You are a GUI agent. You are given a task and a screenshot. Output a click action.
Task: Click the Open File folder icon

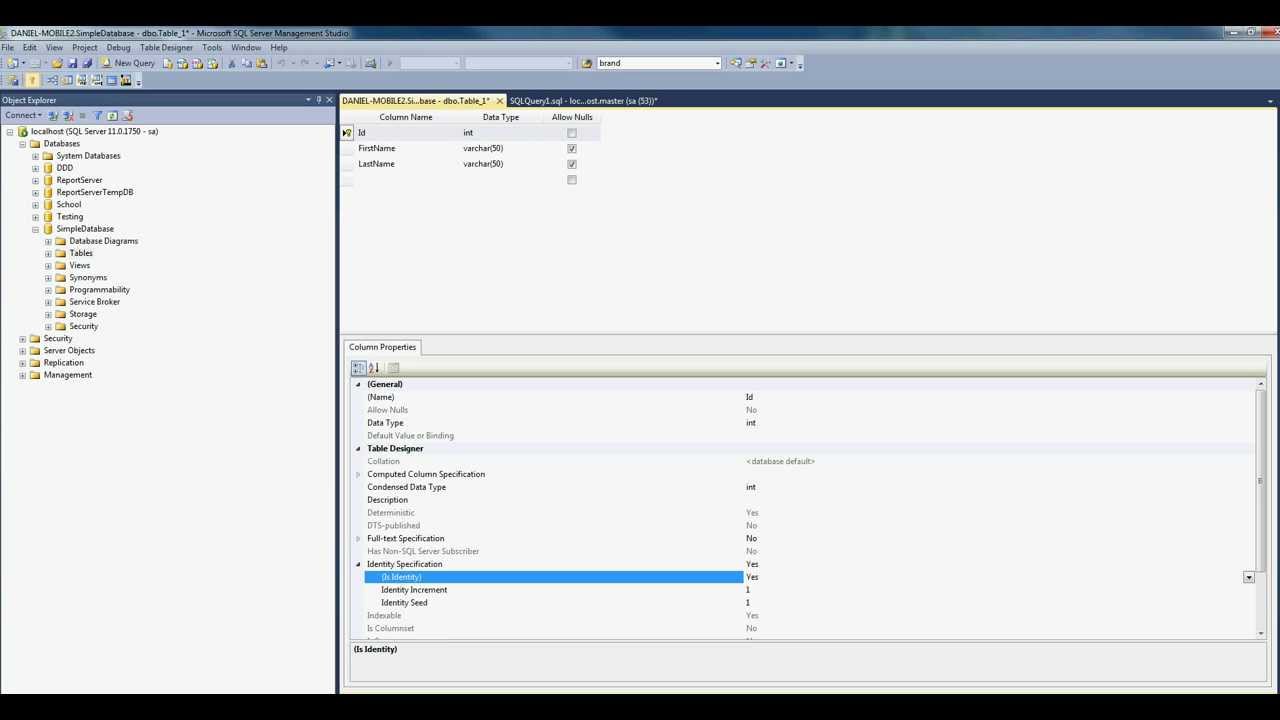point(57,63)
